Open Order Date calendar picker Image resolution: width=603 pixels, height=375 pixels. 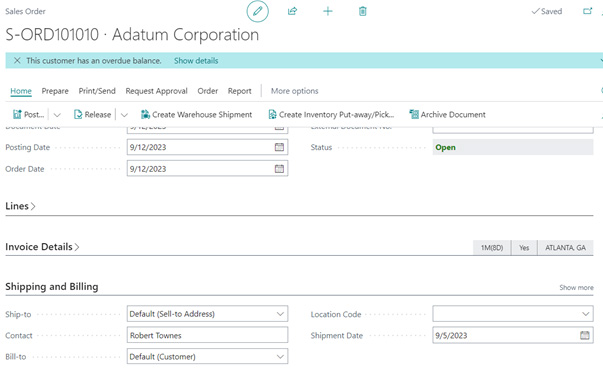point(279,168)
